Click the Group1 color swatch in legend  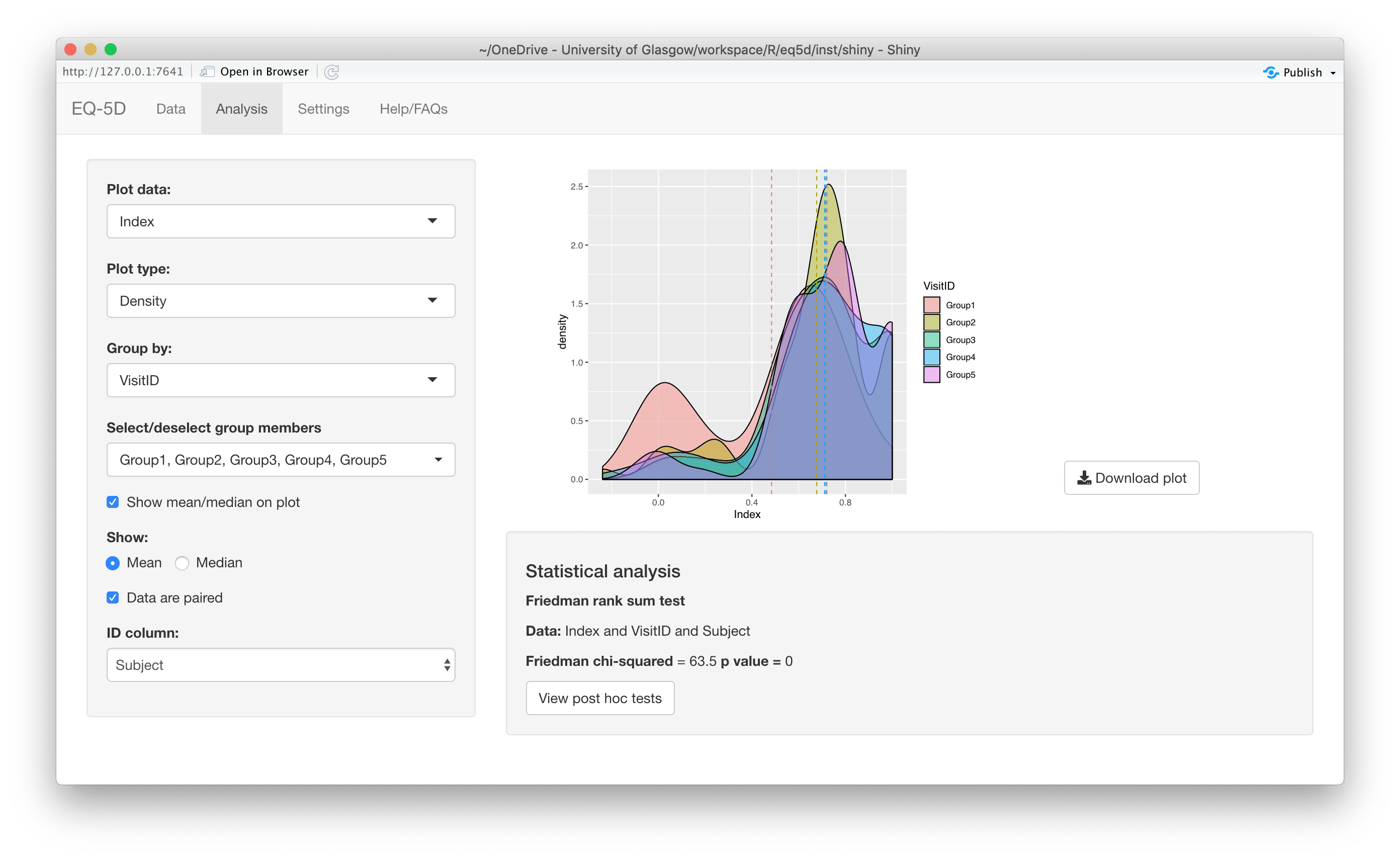(930, 304)
